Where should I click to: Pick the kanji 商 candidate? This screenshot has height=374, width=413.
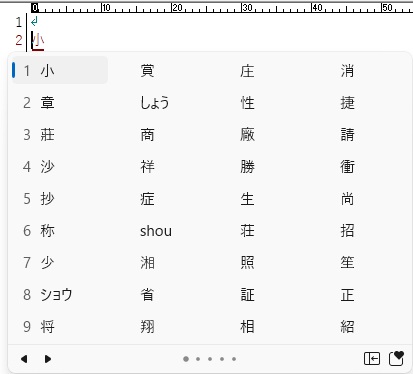[x=147, y=135]
